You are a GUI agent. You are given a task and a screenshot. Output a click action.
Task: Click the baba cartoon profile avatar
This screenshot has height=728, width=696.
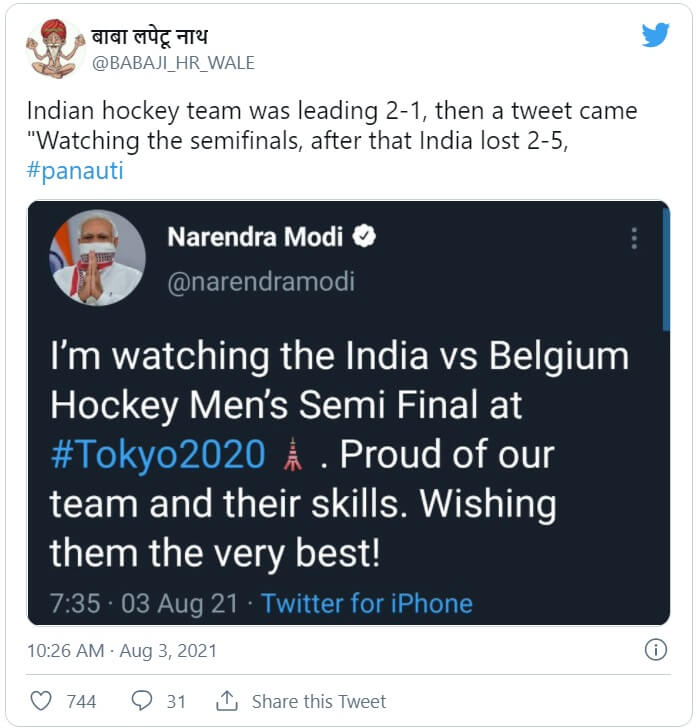pyautogui.click(x=55, y=48)
